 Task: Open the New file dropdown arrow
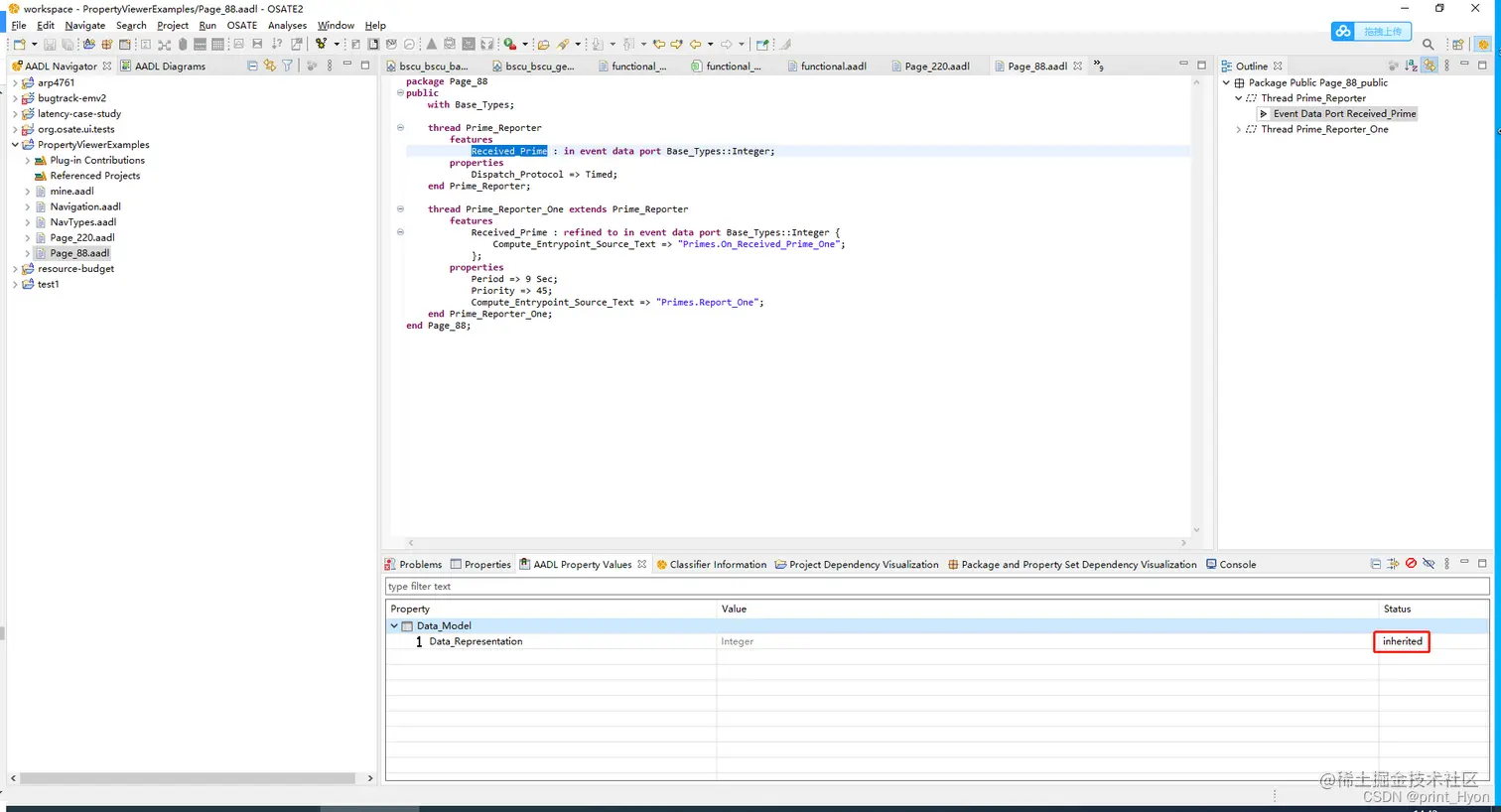pyautogui.click(x=34, y=45)
